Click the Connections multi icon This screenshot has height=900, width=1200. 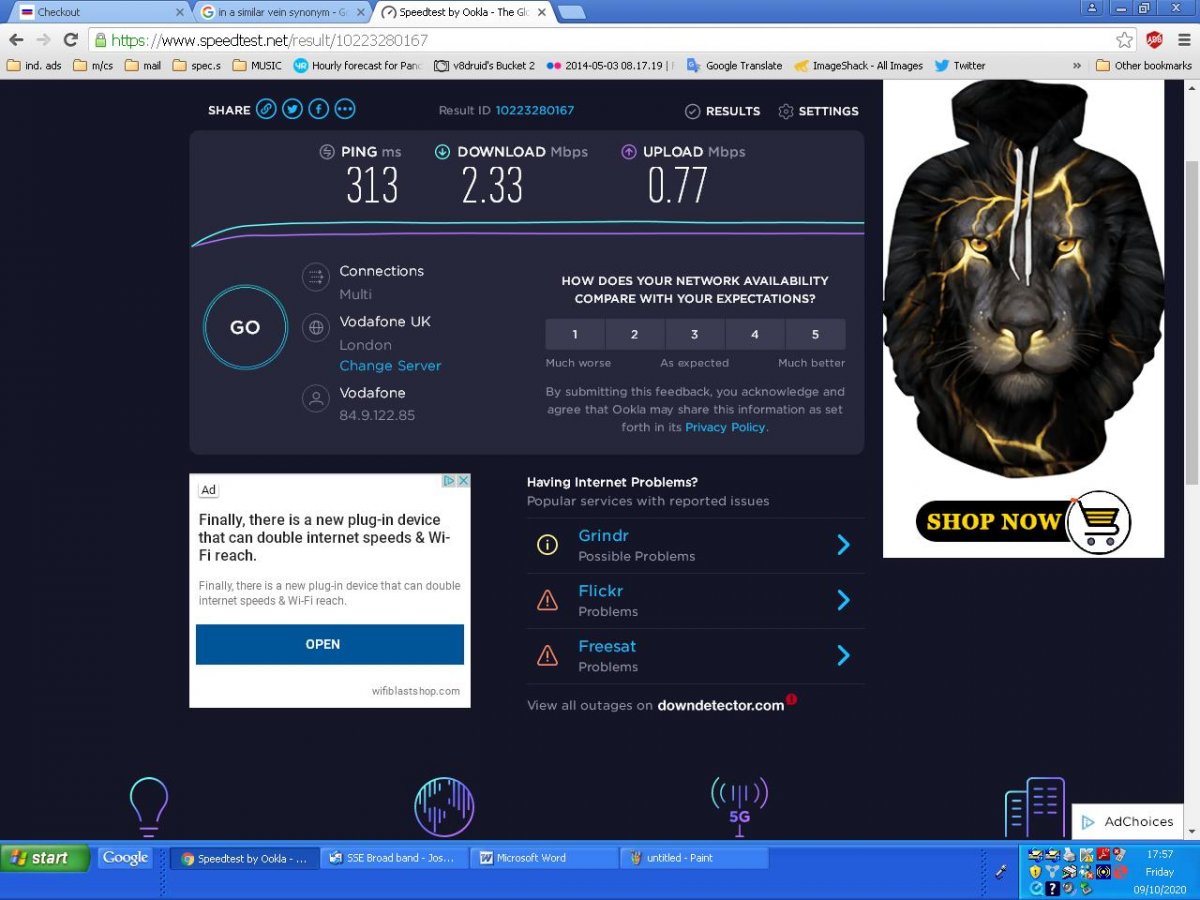[x=316, y=276]
